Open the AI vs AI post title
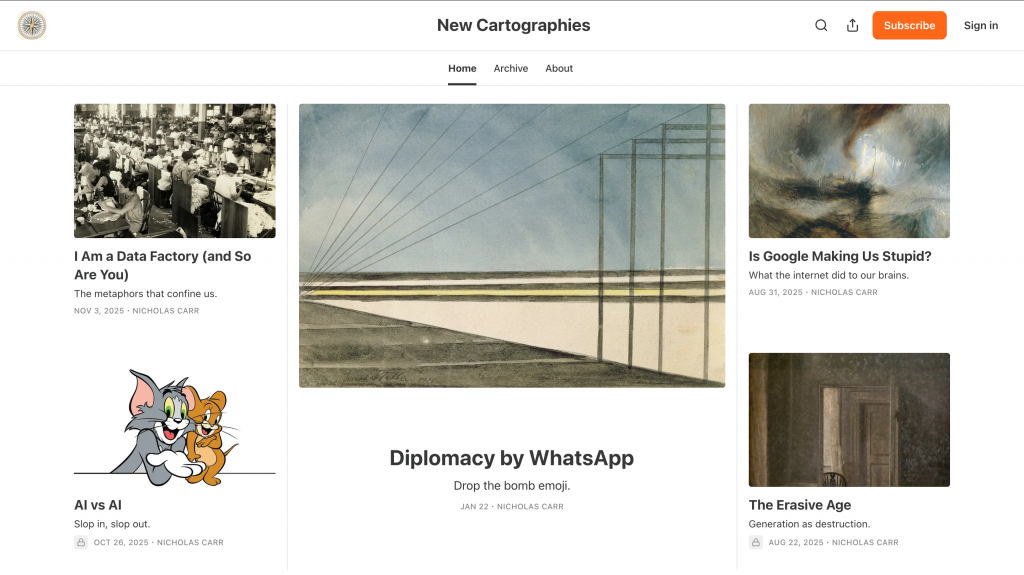 [x=98, y=505]
